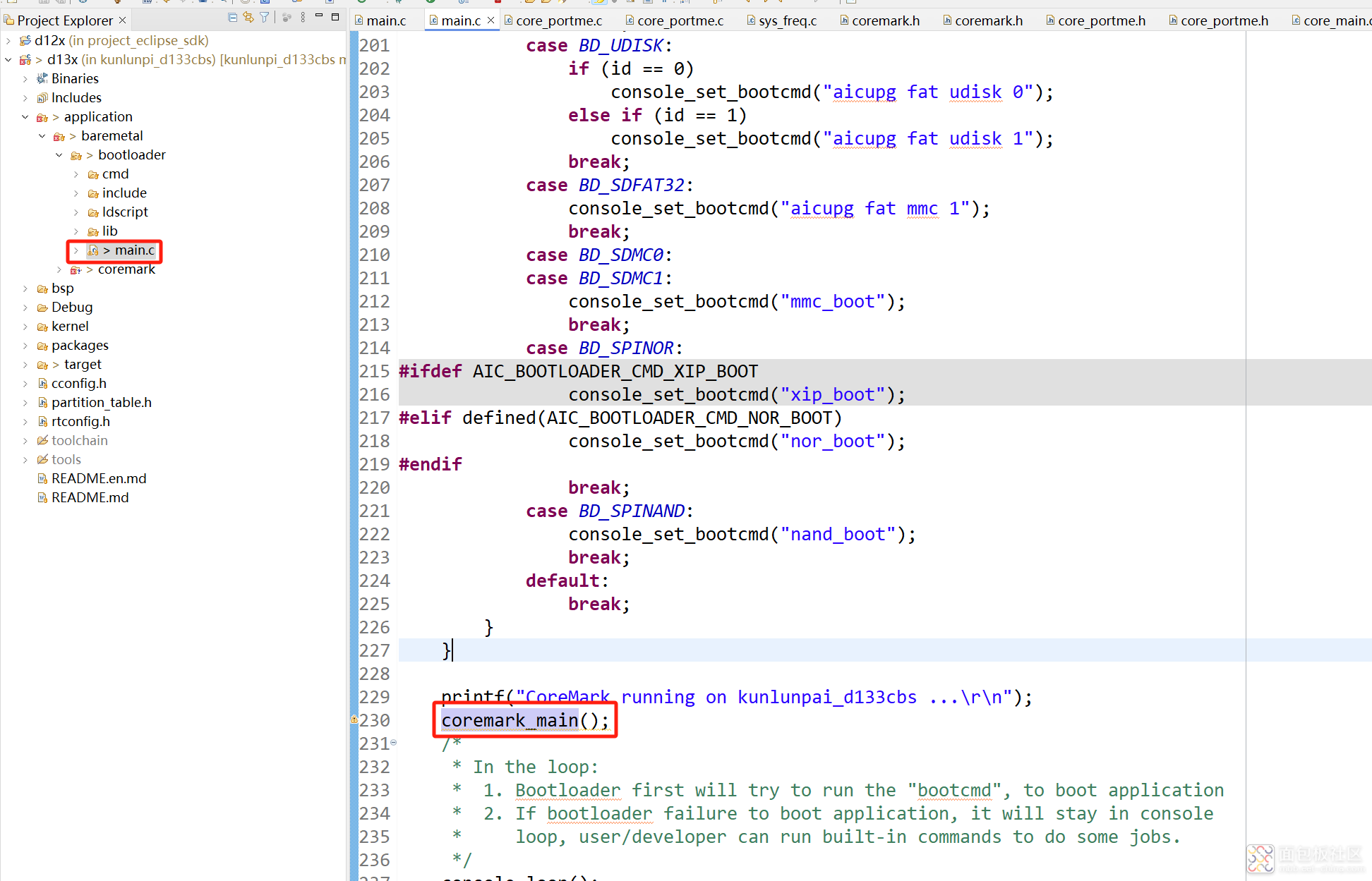Expand the cmd folder

[x=76, y=174]
